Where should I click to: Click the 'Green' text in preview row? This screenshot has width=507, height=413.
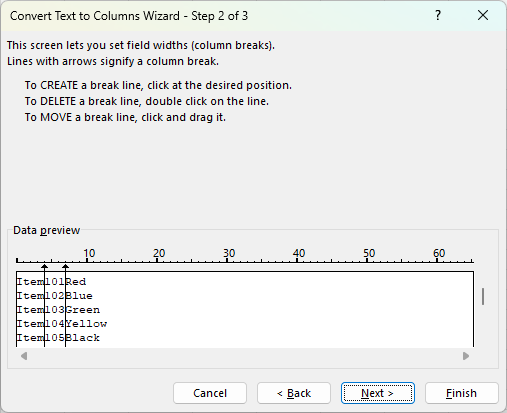click(x=83, y=310)
